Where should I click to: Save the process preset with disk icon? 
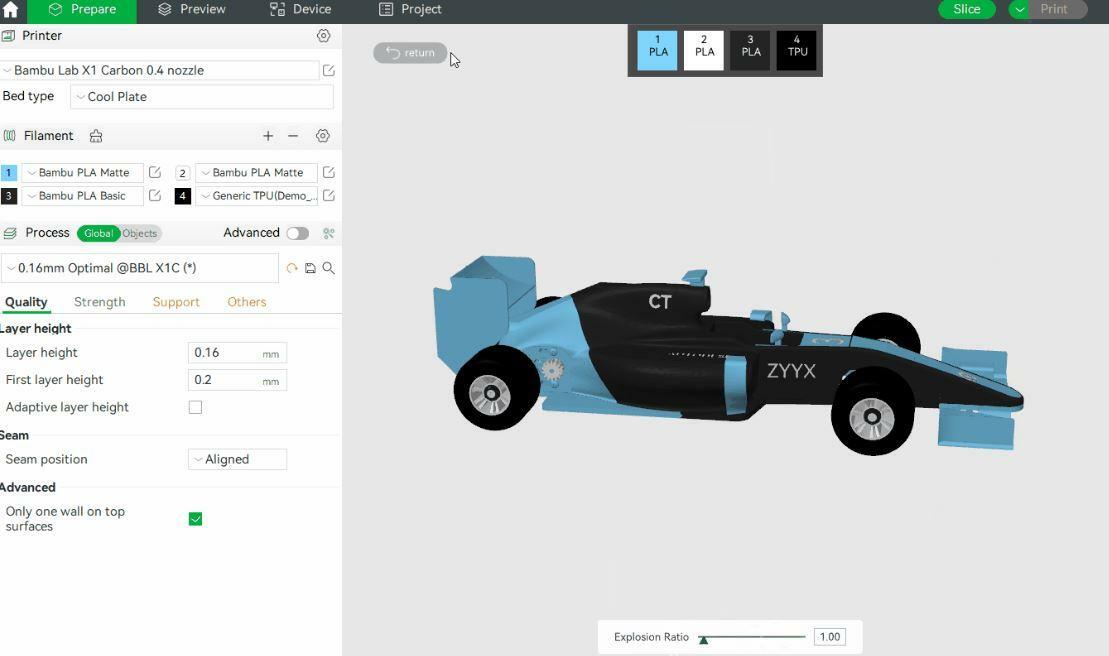coord(310,268)
